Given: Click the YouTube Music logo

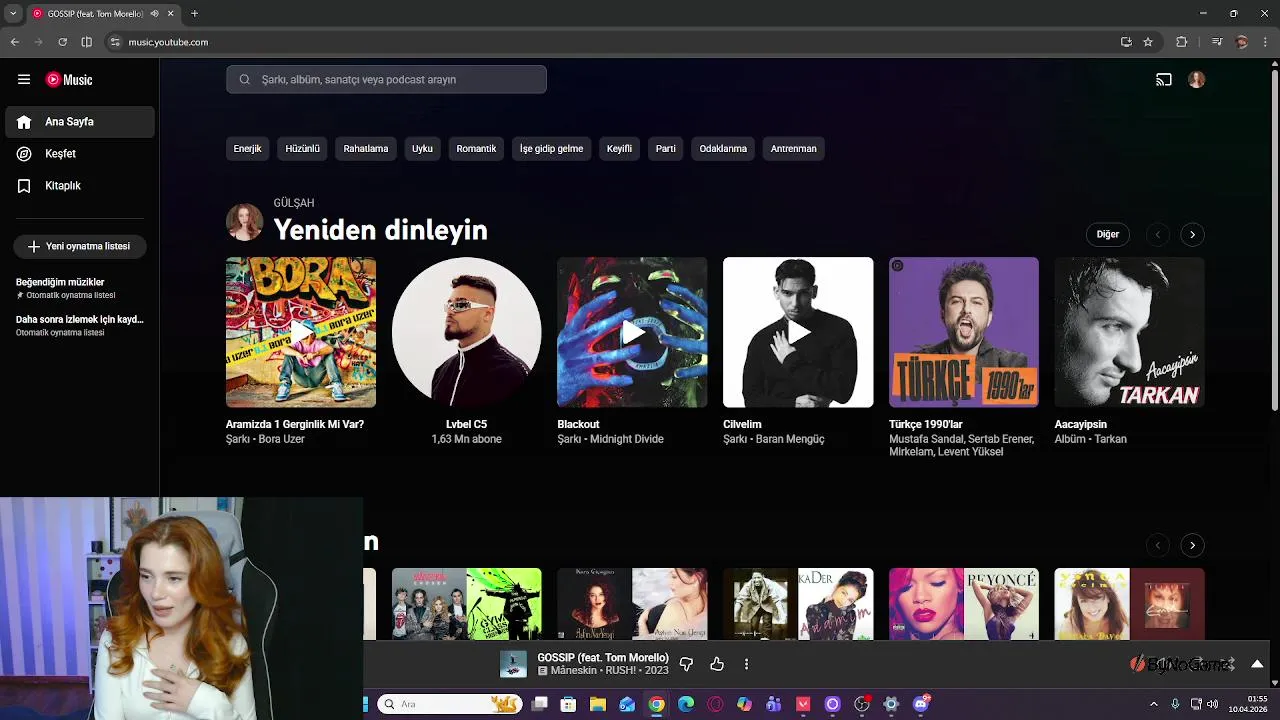Looking at the screenshot, I should [69, 80].
